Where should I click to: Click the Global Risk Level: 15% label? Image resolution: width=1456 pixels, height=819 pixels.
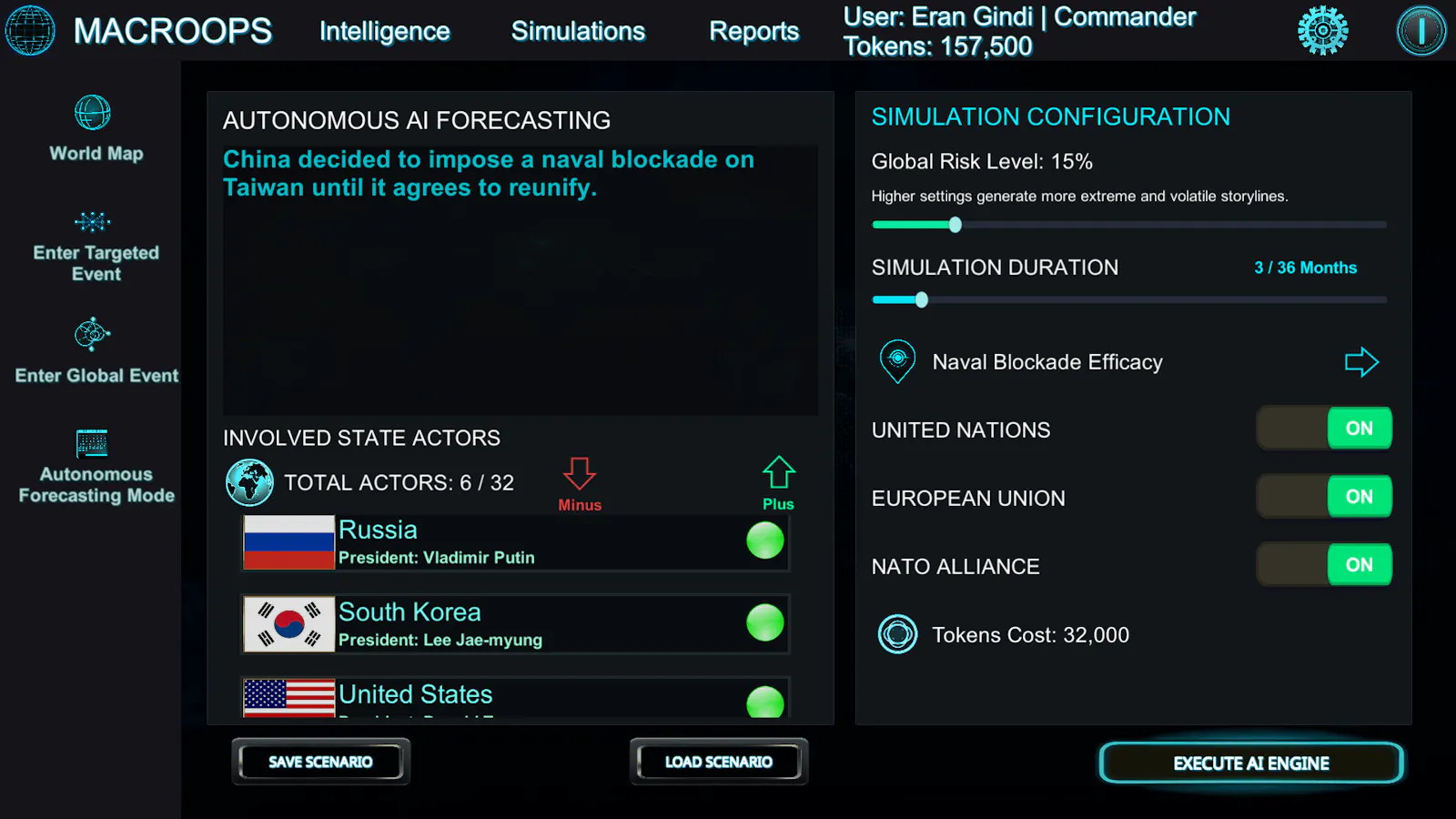tap(982, 161)
